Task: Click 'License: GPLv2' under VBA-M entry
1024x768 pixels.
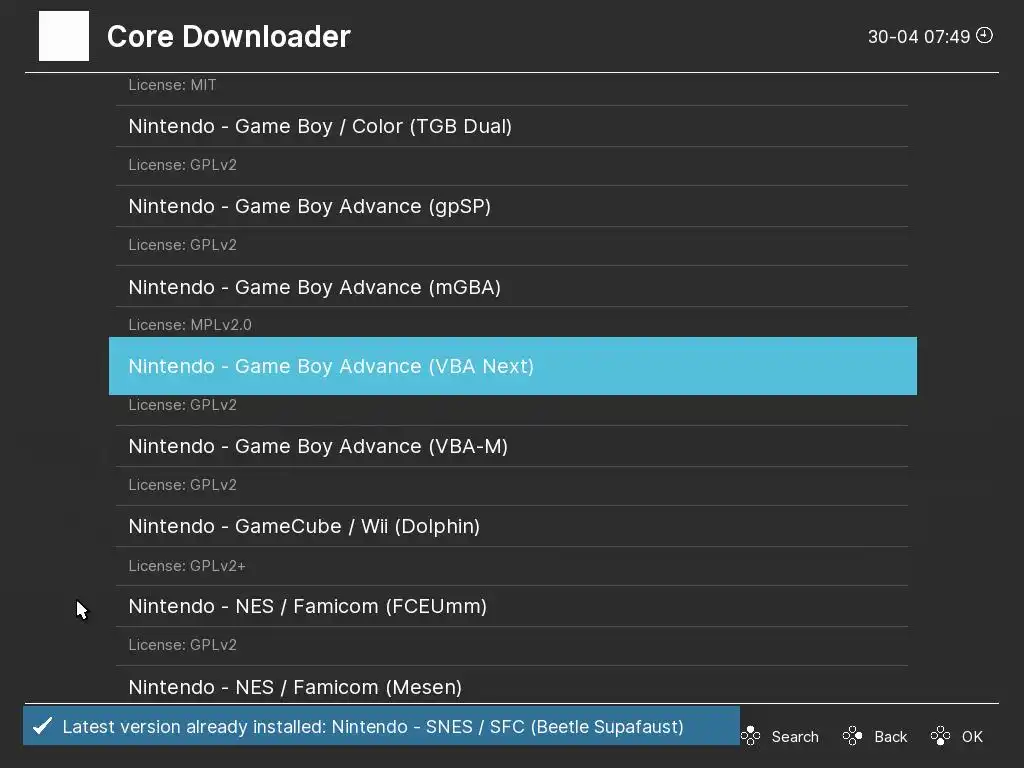Action: [x=182, y=485]
